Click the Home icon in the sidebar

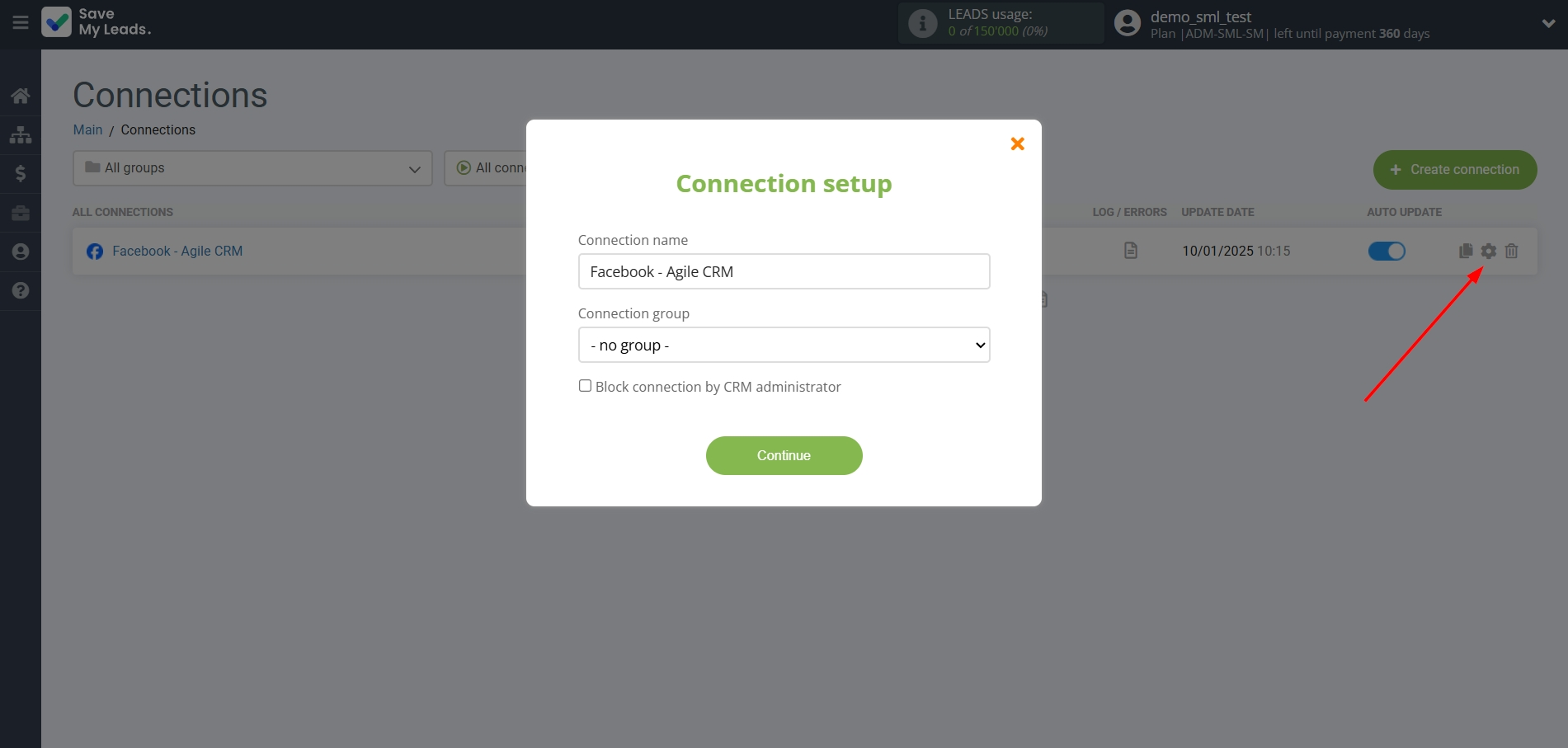21,96
